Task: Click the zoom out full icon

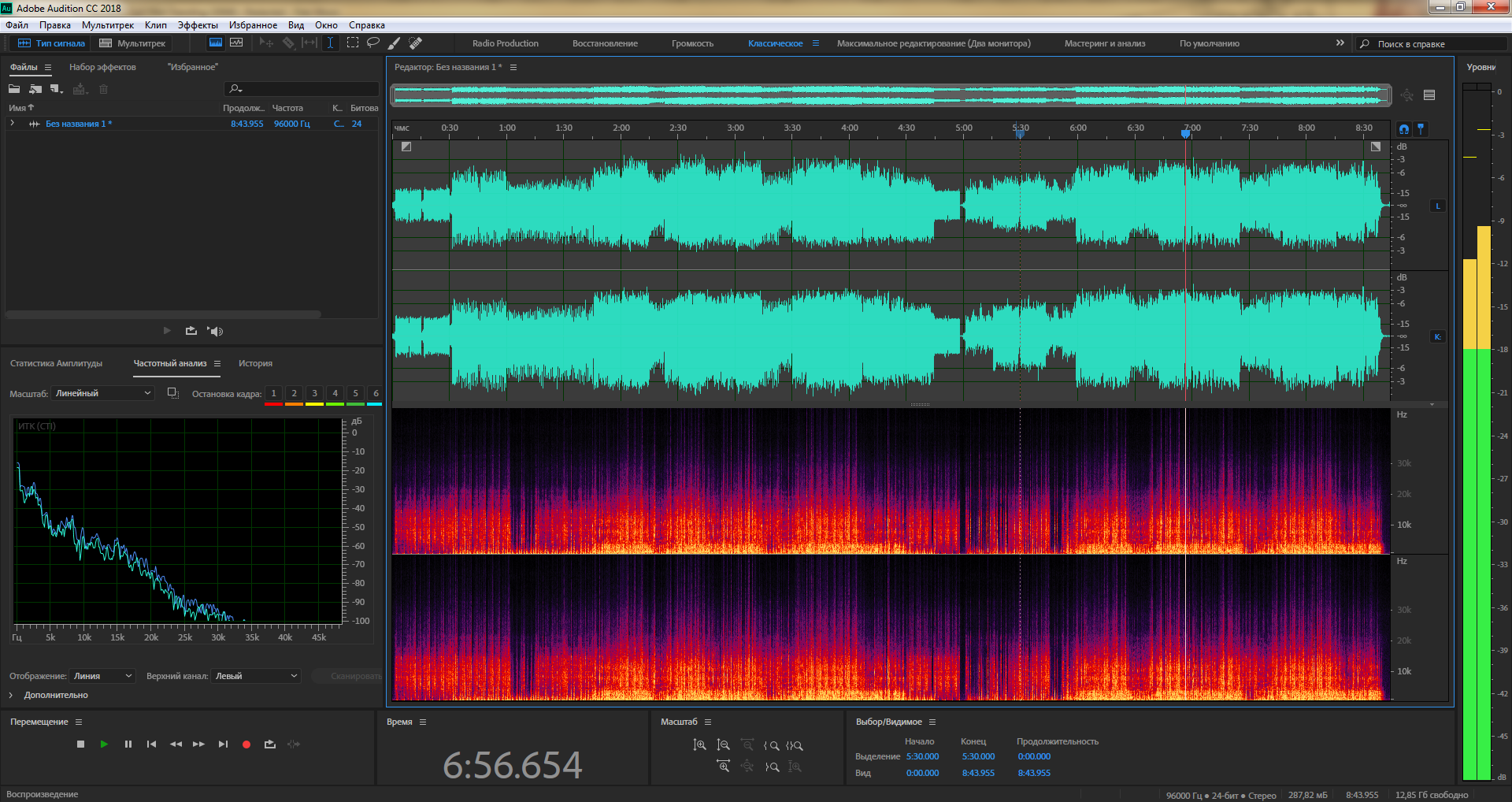Action: (747, 766)
